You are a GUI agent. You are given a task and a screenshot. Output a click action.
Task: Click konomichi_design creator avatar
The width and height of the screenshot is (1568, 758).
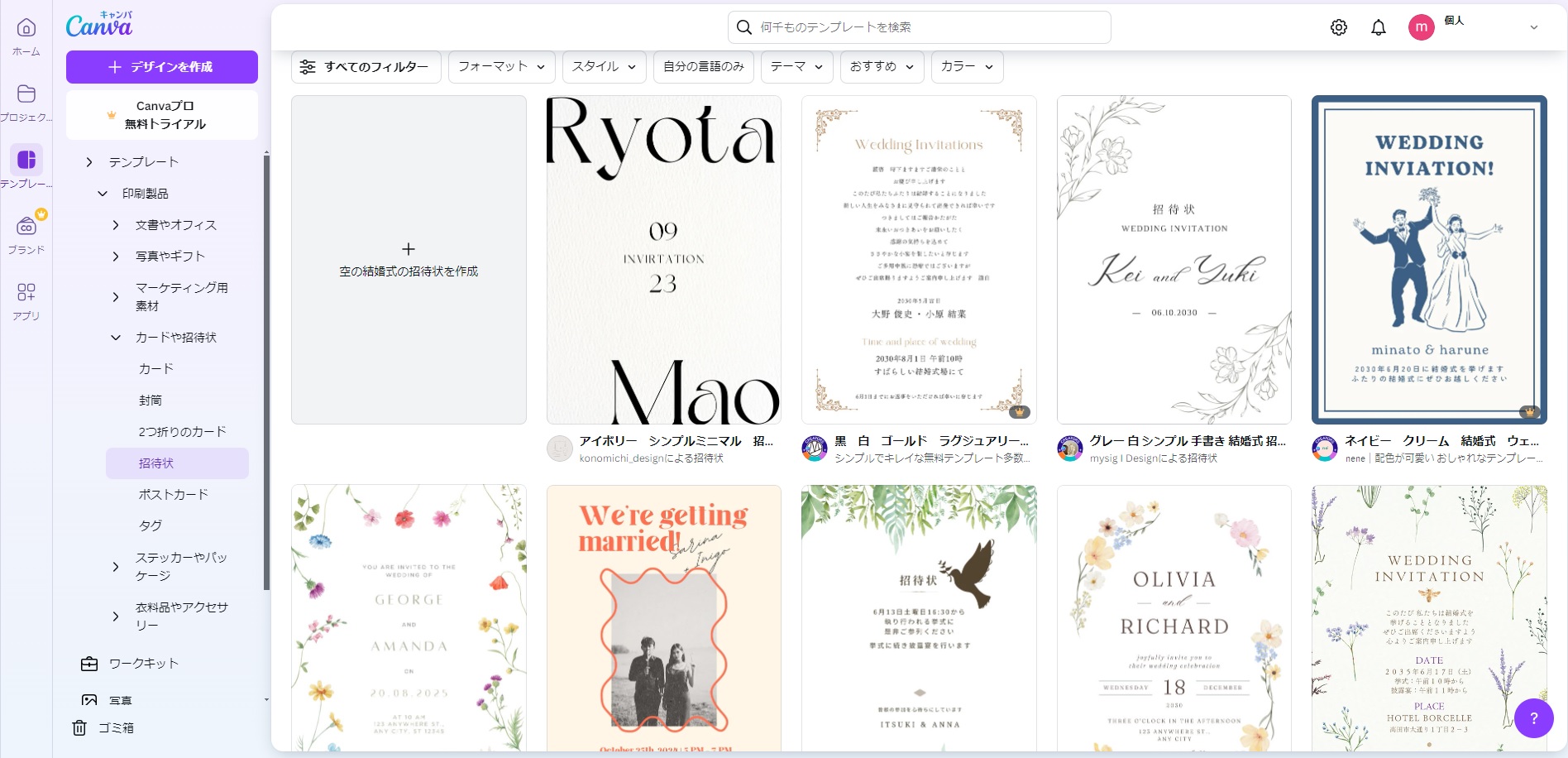pyautogui.click(x=560, y=449)
